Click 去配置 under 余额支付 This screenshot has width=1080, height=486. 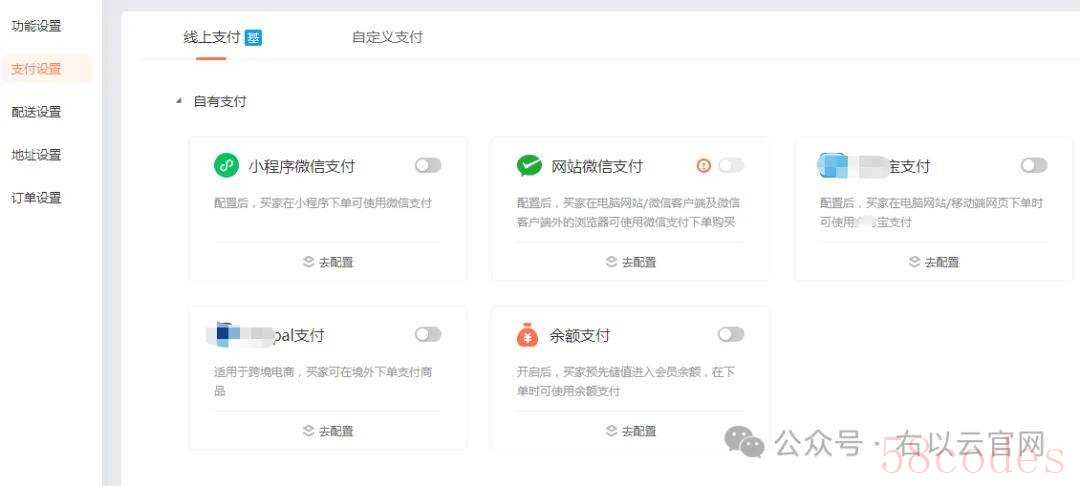(639, 431)
